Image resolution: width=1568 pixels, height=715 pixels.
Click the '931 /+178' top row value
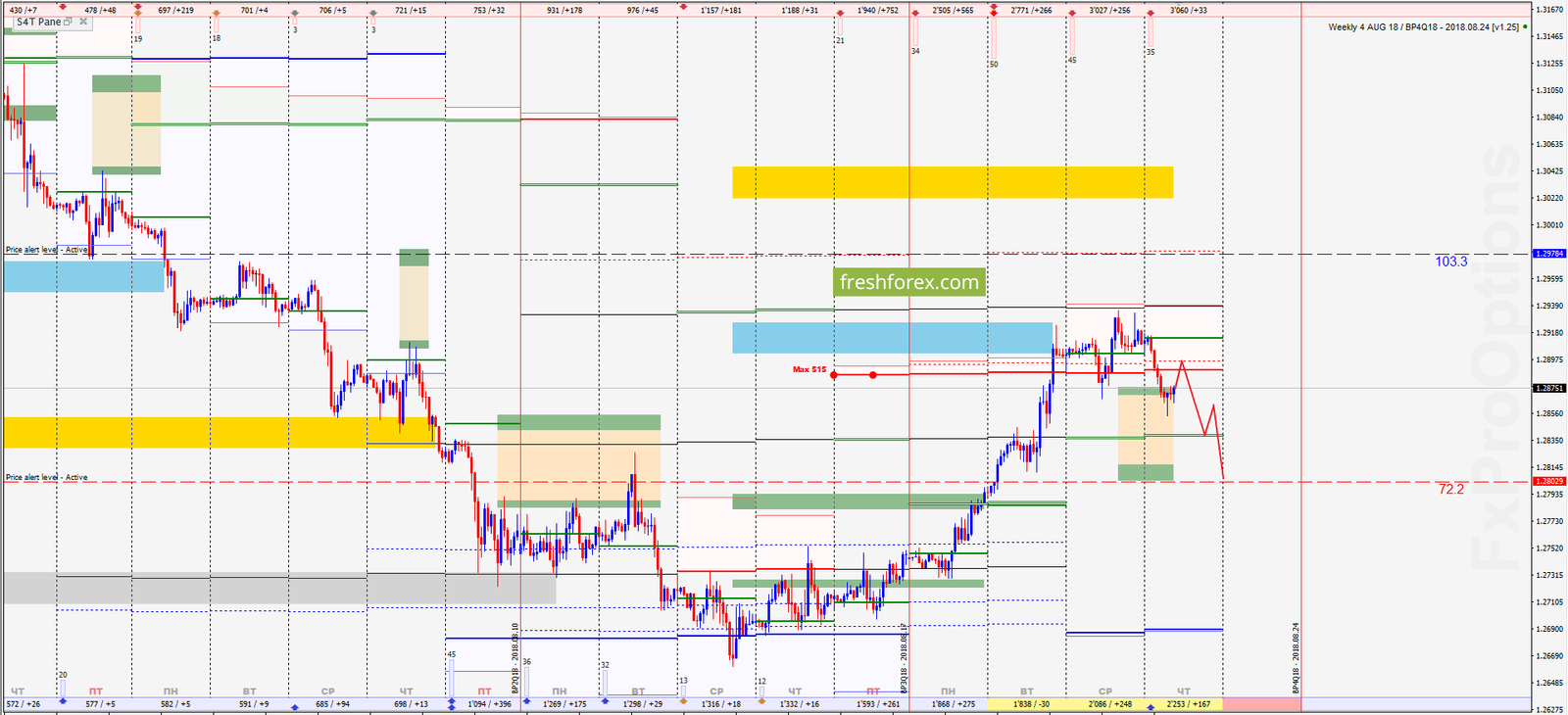pyautogui.click(x=564, y=10)
